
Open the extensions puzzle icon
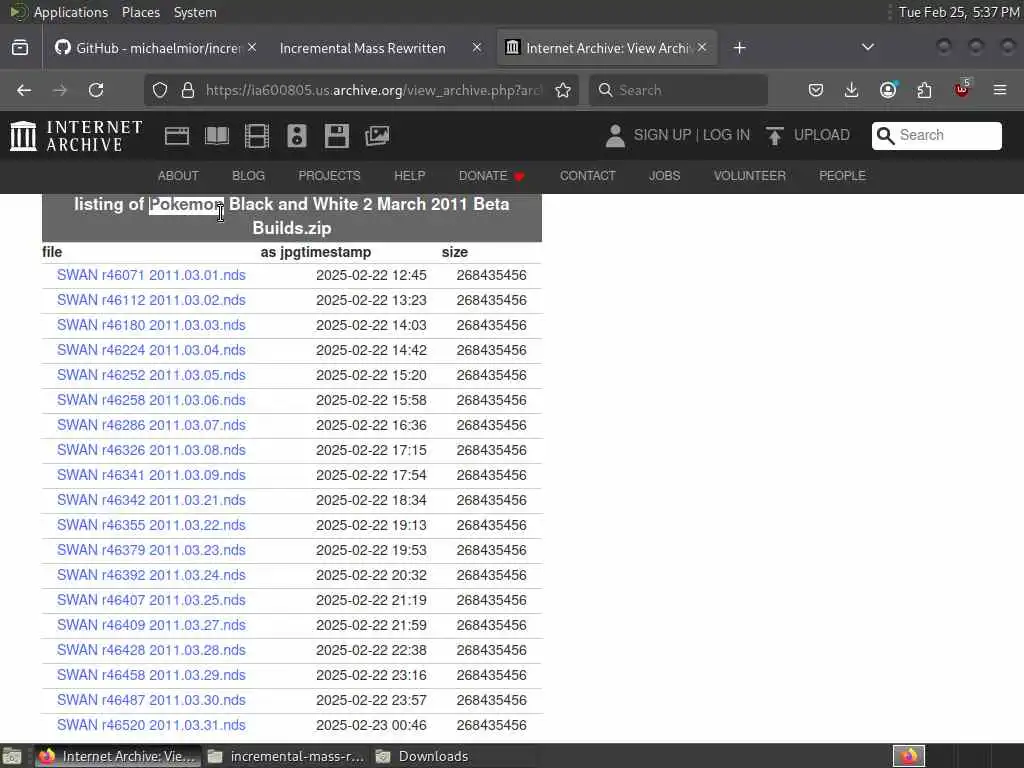coord(924,90)
